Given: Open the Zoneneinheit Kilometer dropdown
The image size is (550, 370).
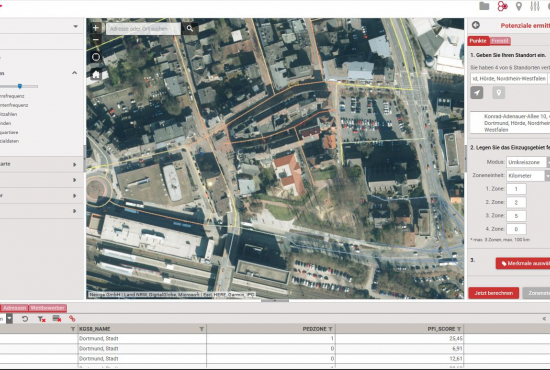Looking at the screenshot, I should click(528, 176).
